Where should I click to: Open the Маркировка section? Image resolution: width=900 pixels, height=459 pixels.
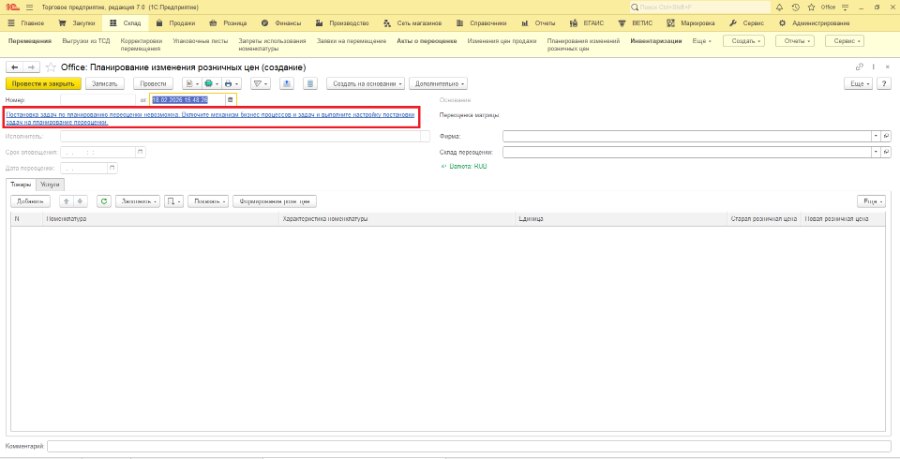(x=690, y=24)
